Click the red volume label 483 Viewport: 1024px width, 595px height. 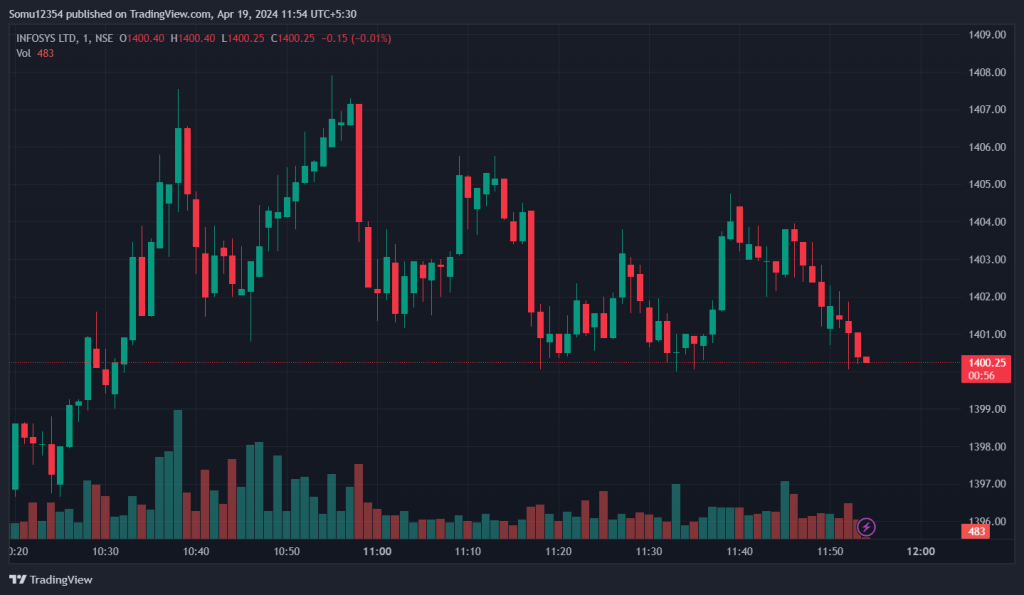pyautogui.click(x=976, y=532)
